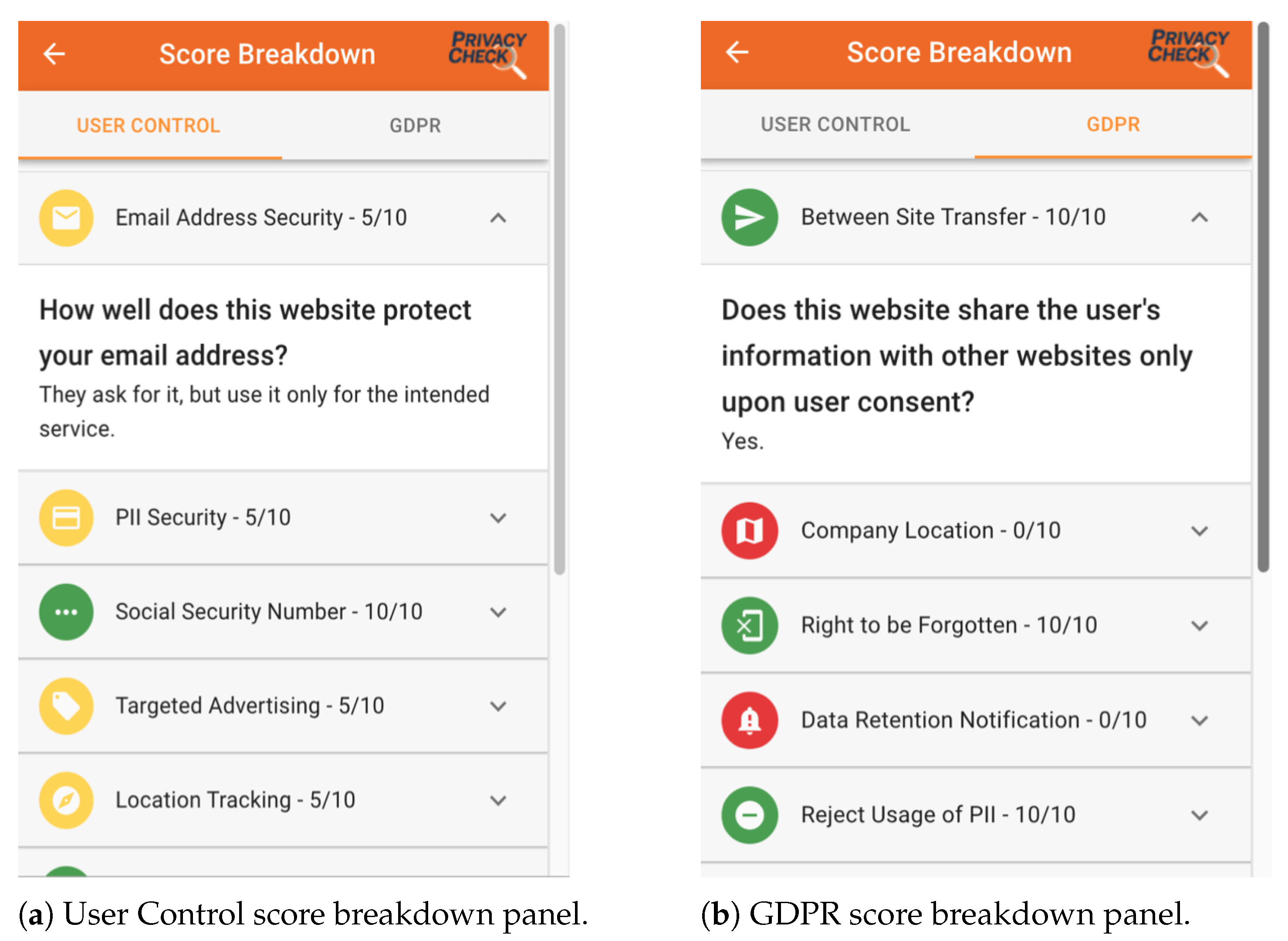The width and height of the screenshot is (1288, 941).
Task: Expand the Reject Usage of PII row
Action: click(1199, 815)
